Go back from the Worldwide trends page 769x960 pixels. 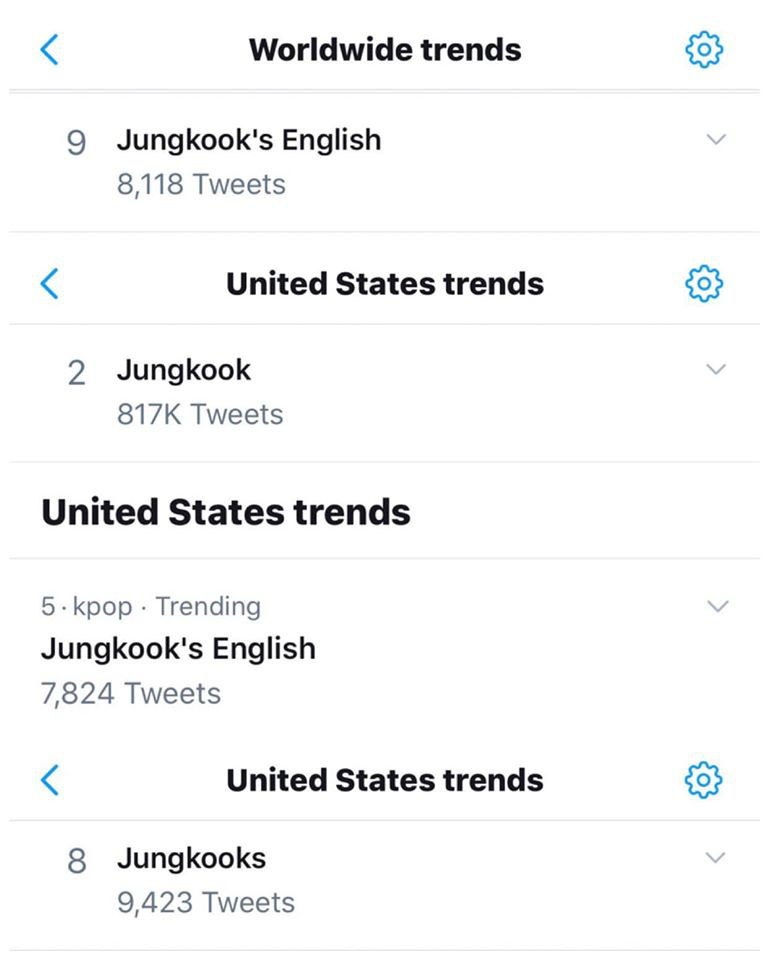point(49,49)
